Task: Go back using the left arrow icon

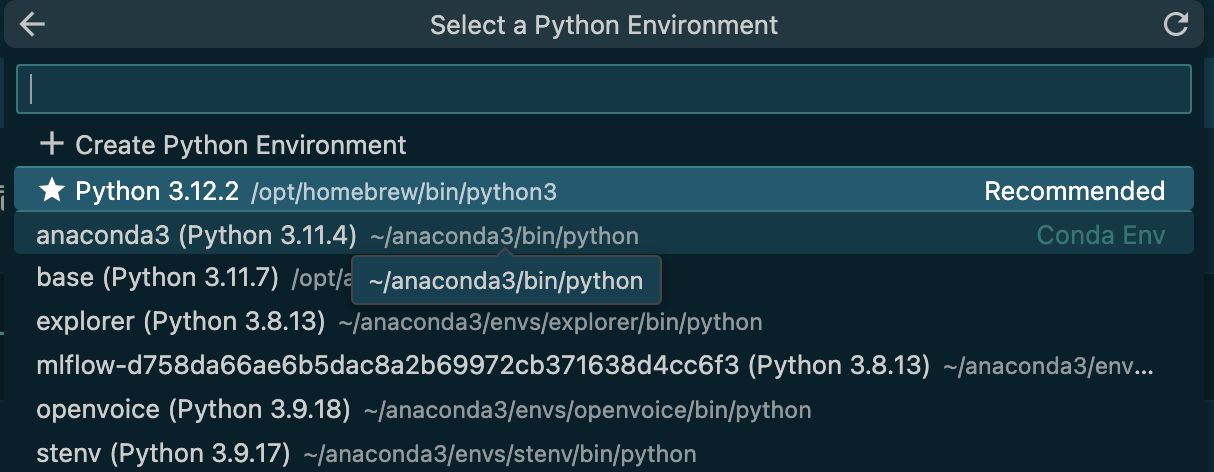Action: pyautogui.click(x=32, y=25)
